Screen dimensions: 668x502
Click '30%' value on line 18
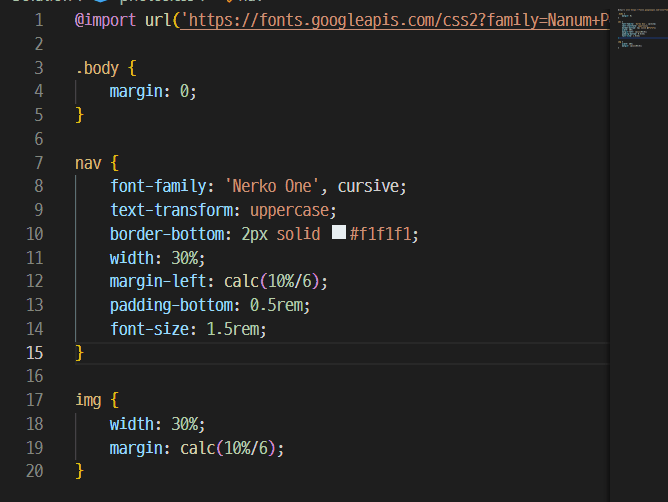coord(184,424)
